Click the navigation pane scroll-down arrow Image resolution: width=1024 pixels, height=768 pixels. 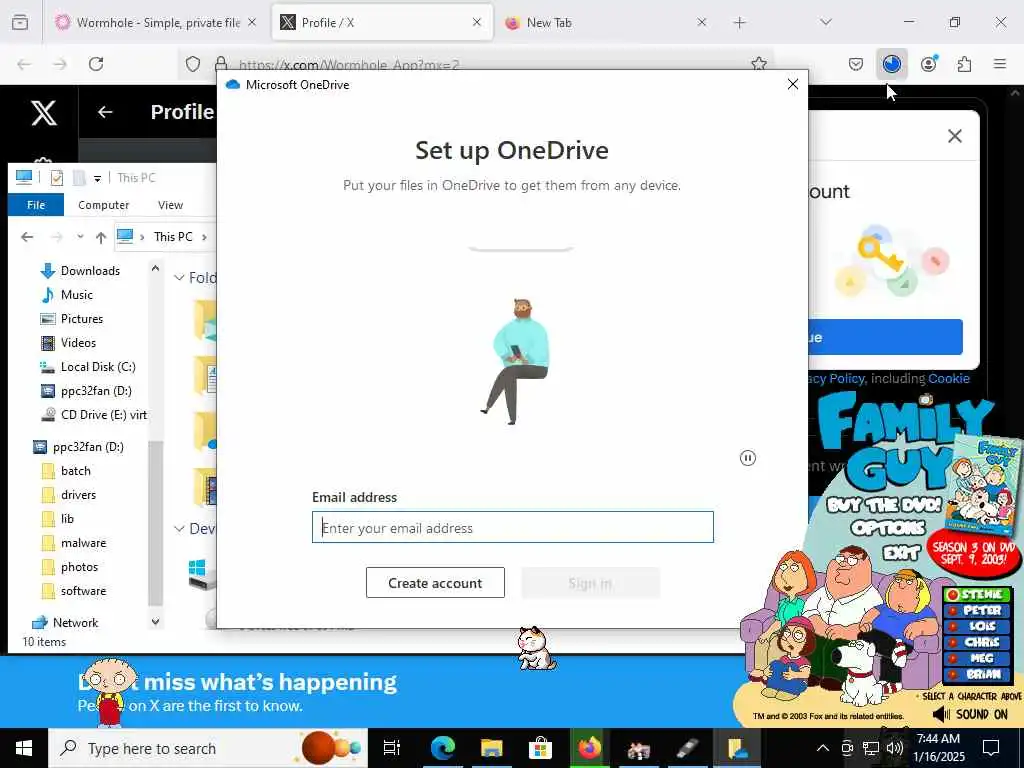pyautogui.click(x=155, y=622)
